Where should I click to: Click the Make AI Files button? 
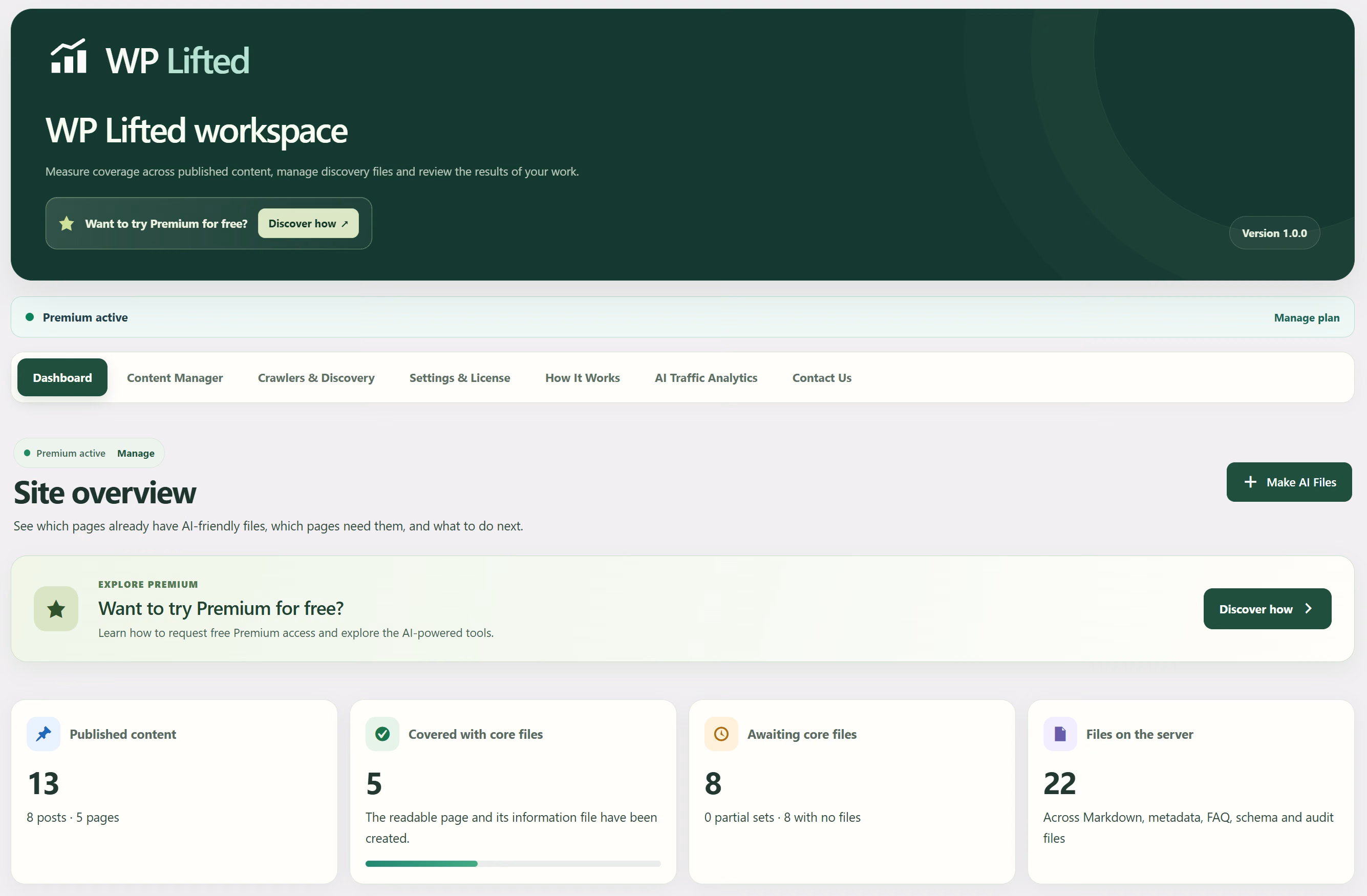tap(1289, 482)
